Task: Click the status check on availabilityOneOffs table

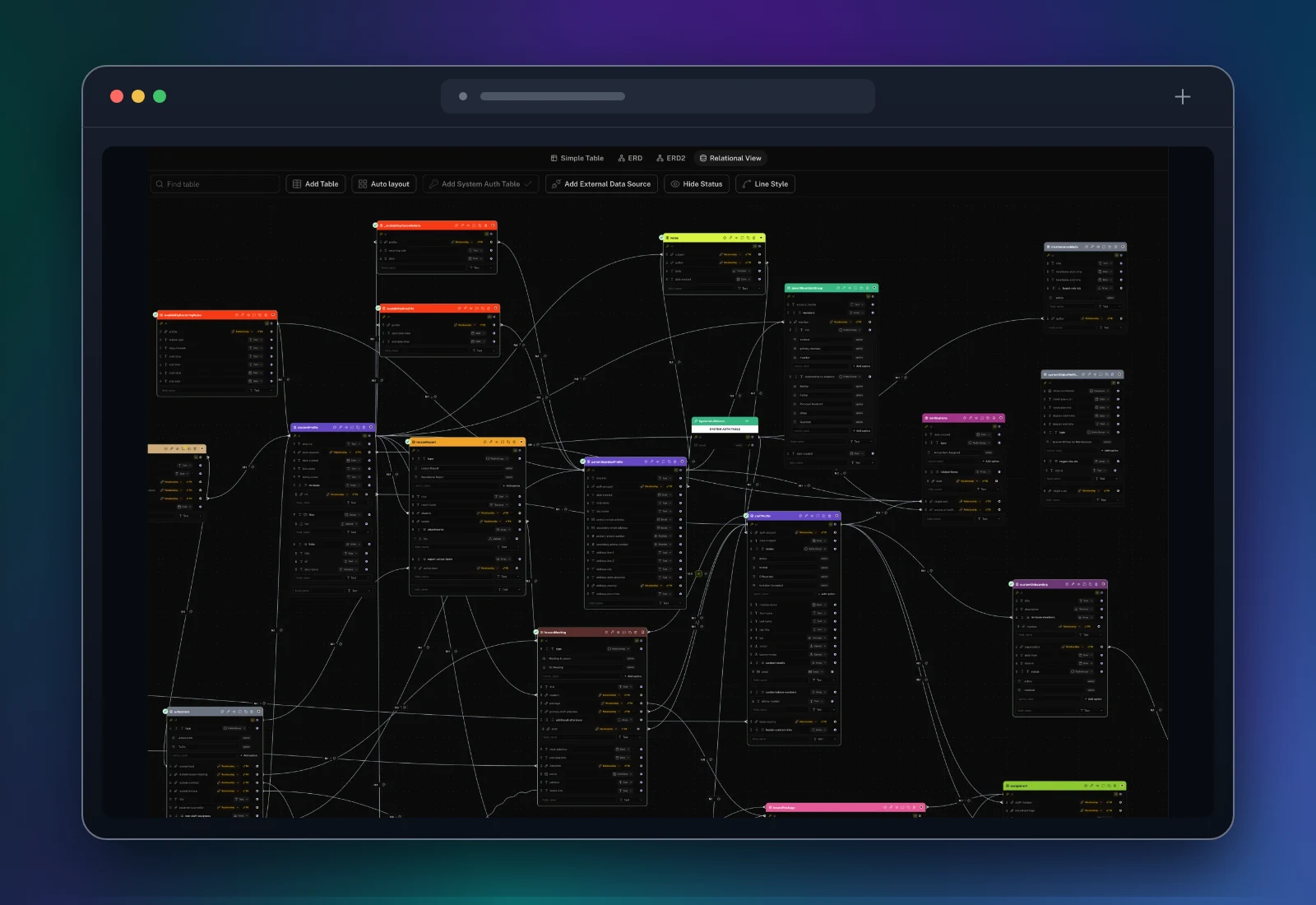Action: (x=378, y=308)
